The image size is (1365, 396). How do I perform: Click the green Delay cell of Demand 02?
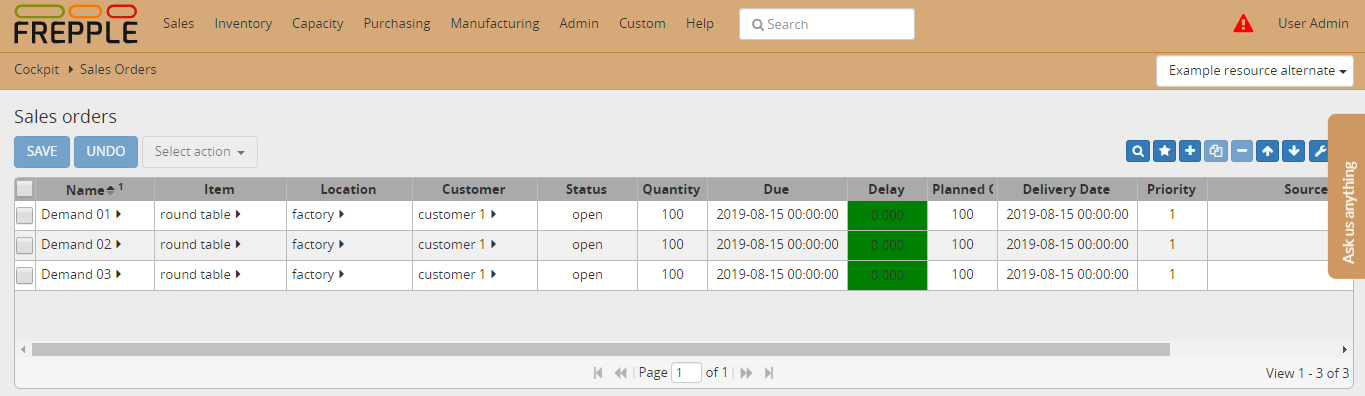point(887,245)
